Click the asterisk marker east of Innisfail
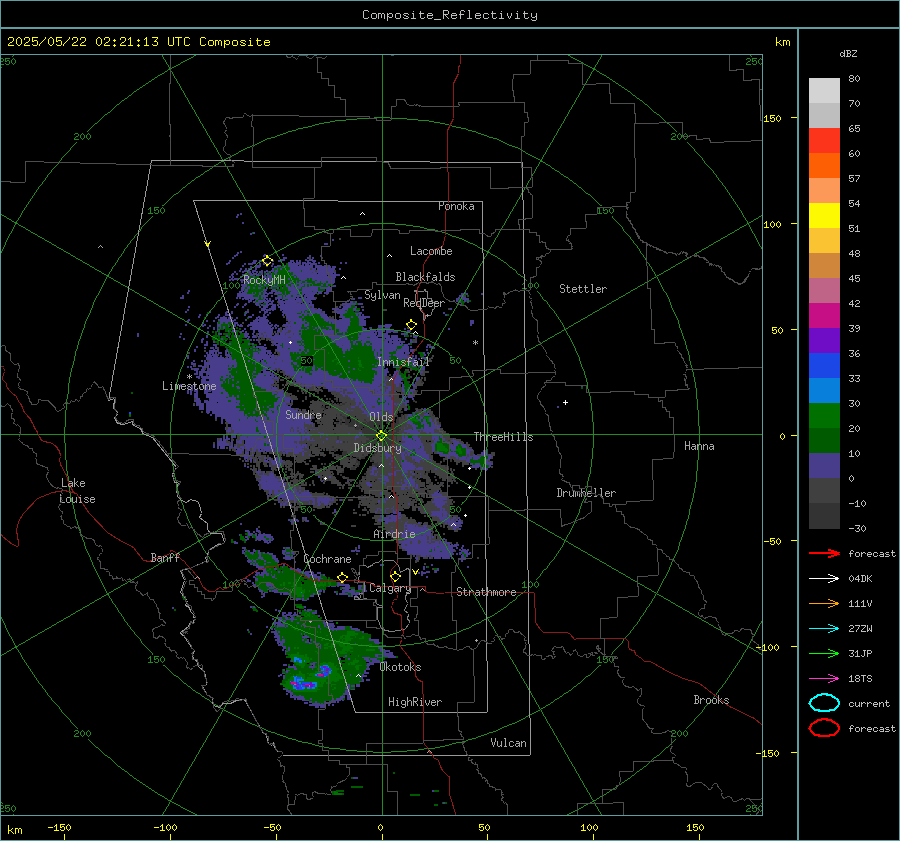Viewport: 900px width, 841px height. (475, 343)
